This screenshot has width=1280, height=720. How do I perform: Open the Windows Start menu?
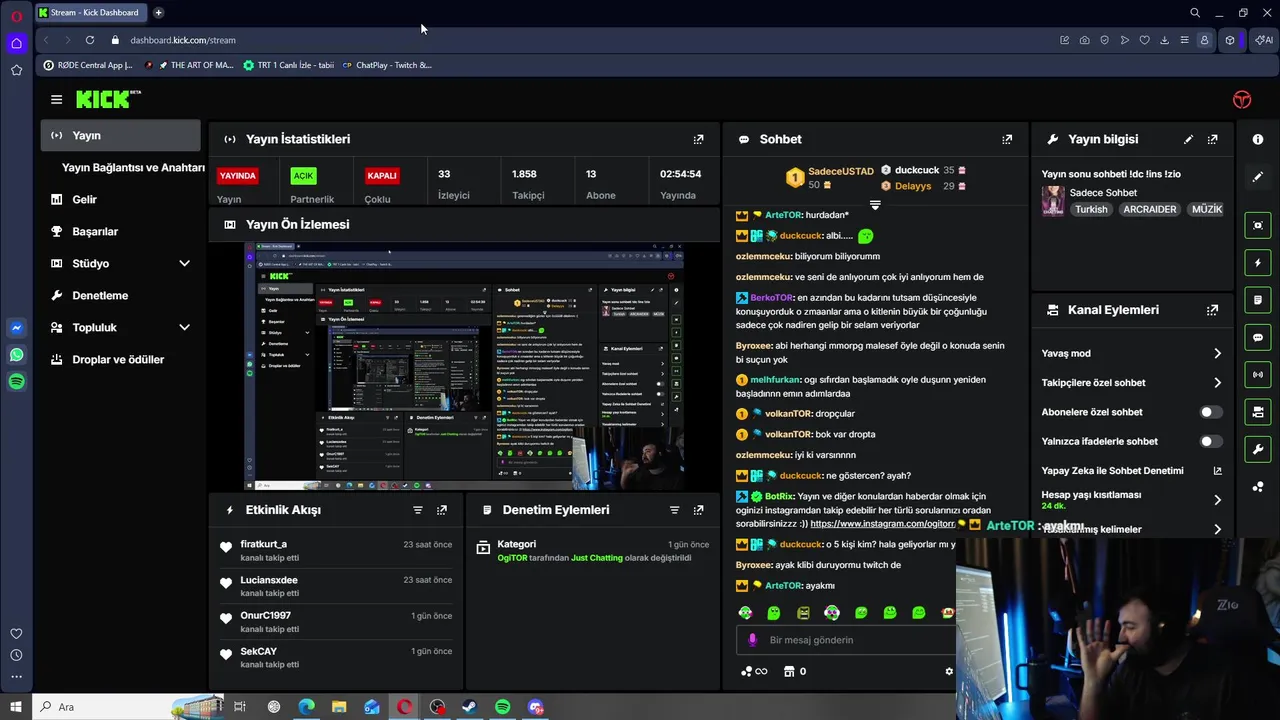[16, 707]
